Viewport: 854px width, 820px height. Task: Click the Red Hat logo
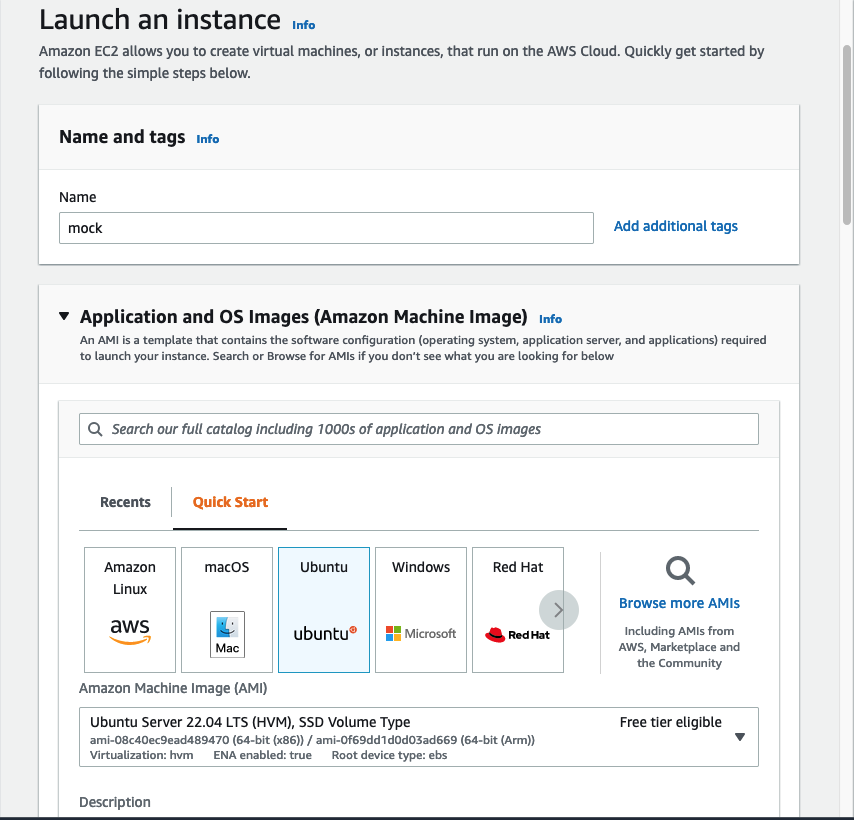point(517,635)
